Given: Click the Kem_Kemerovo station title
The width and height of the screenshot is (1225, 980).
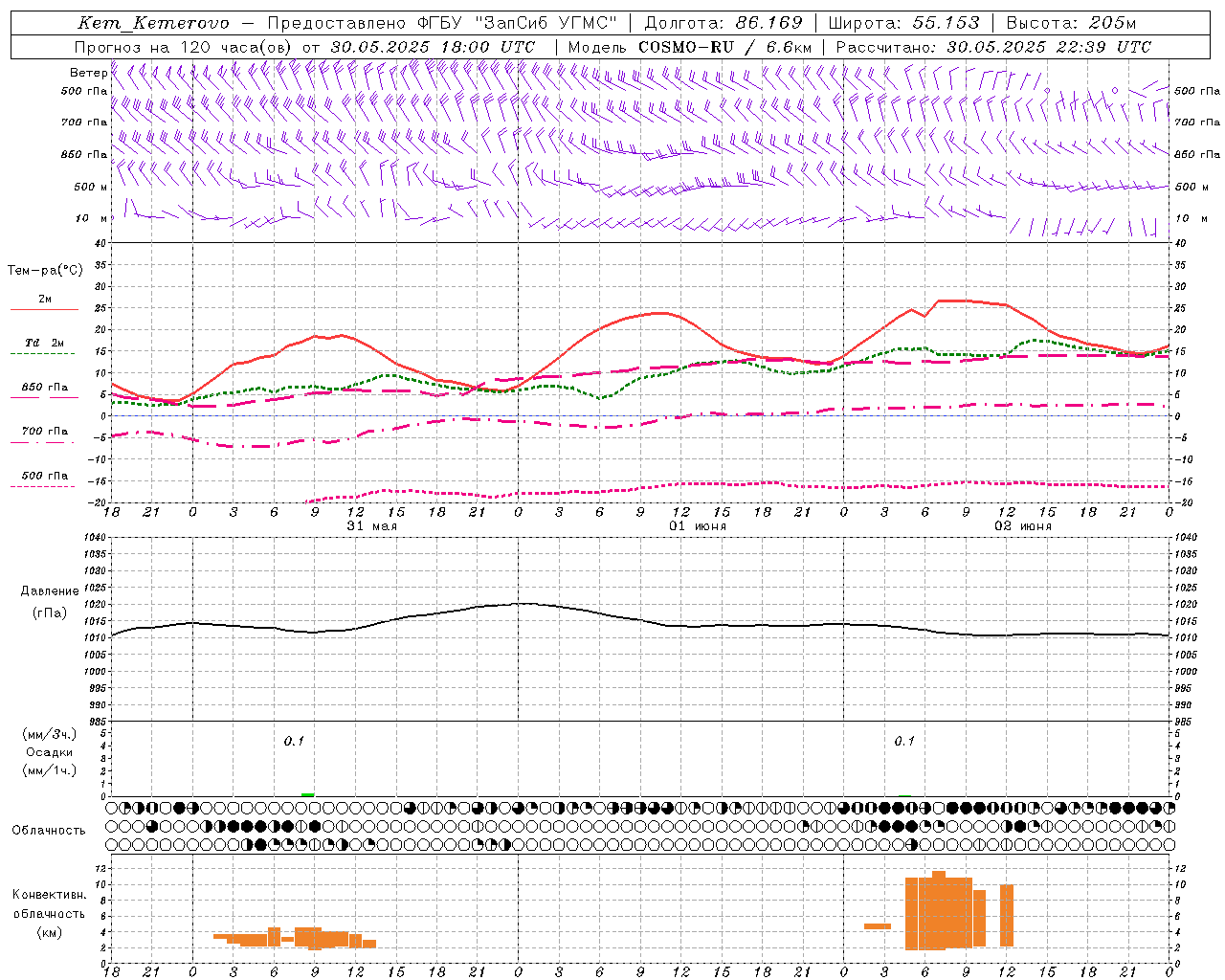Looking at the screenshot, I should click(153, 23).
